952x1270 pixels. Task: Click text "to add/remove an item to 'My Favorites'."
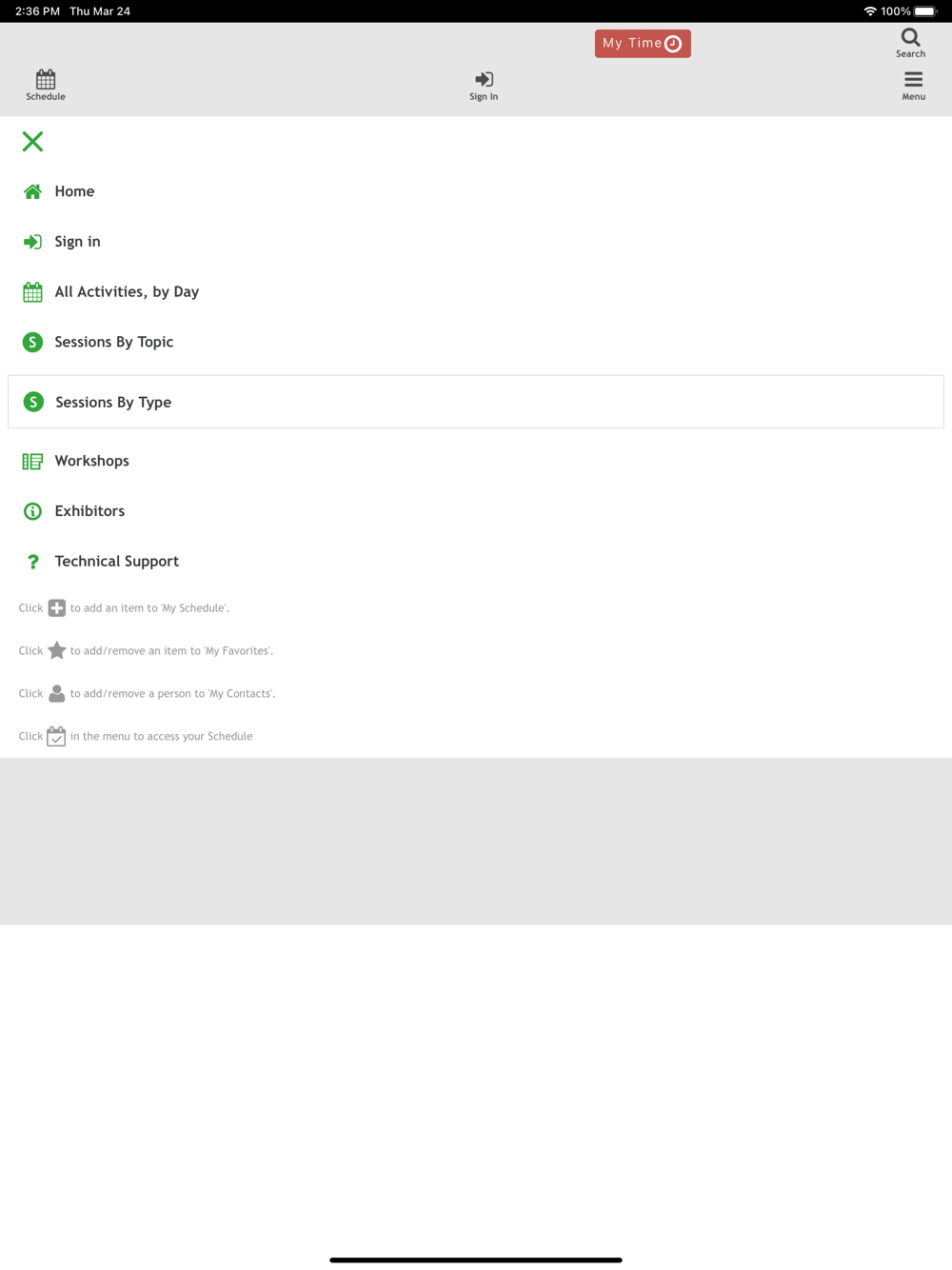(171, 651)
